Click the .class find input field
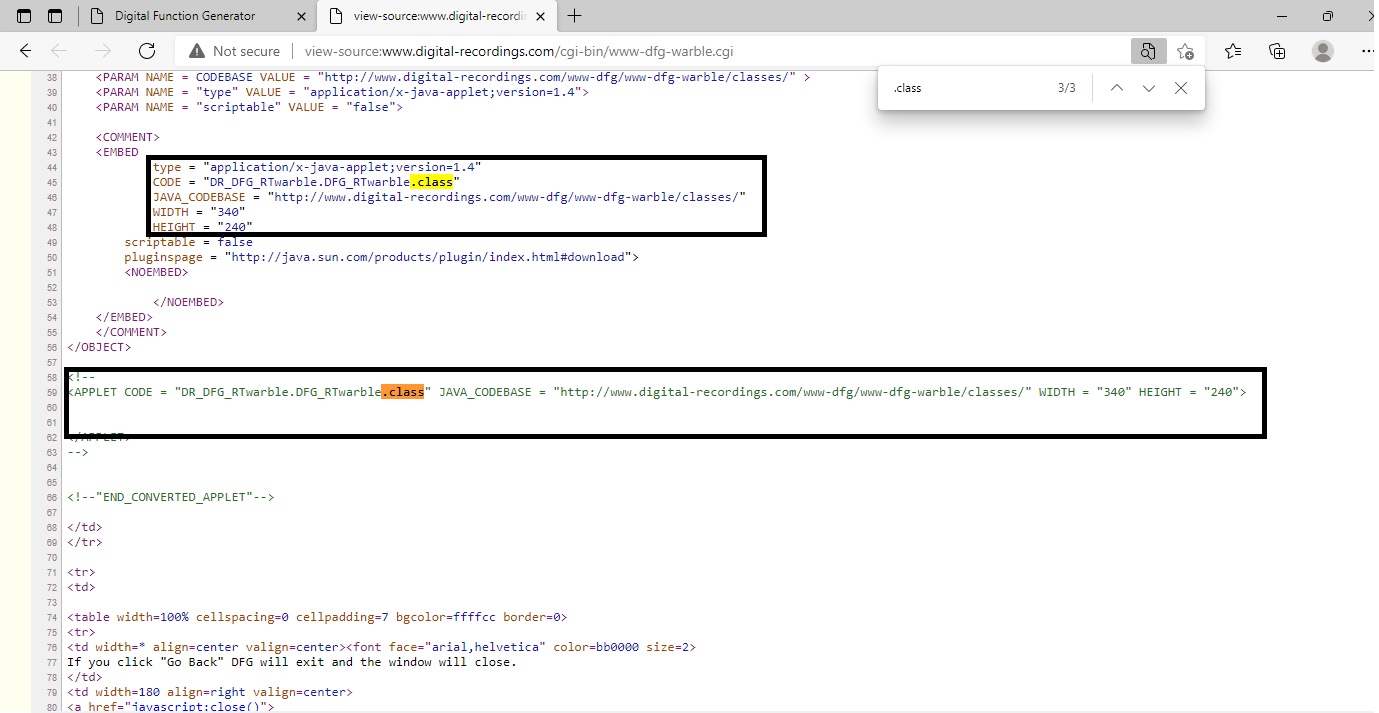 [x=960, y=88]
